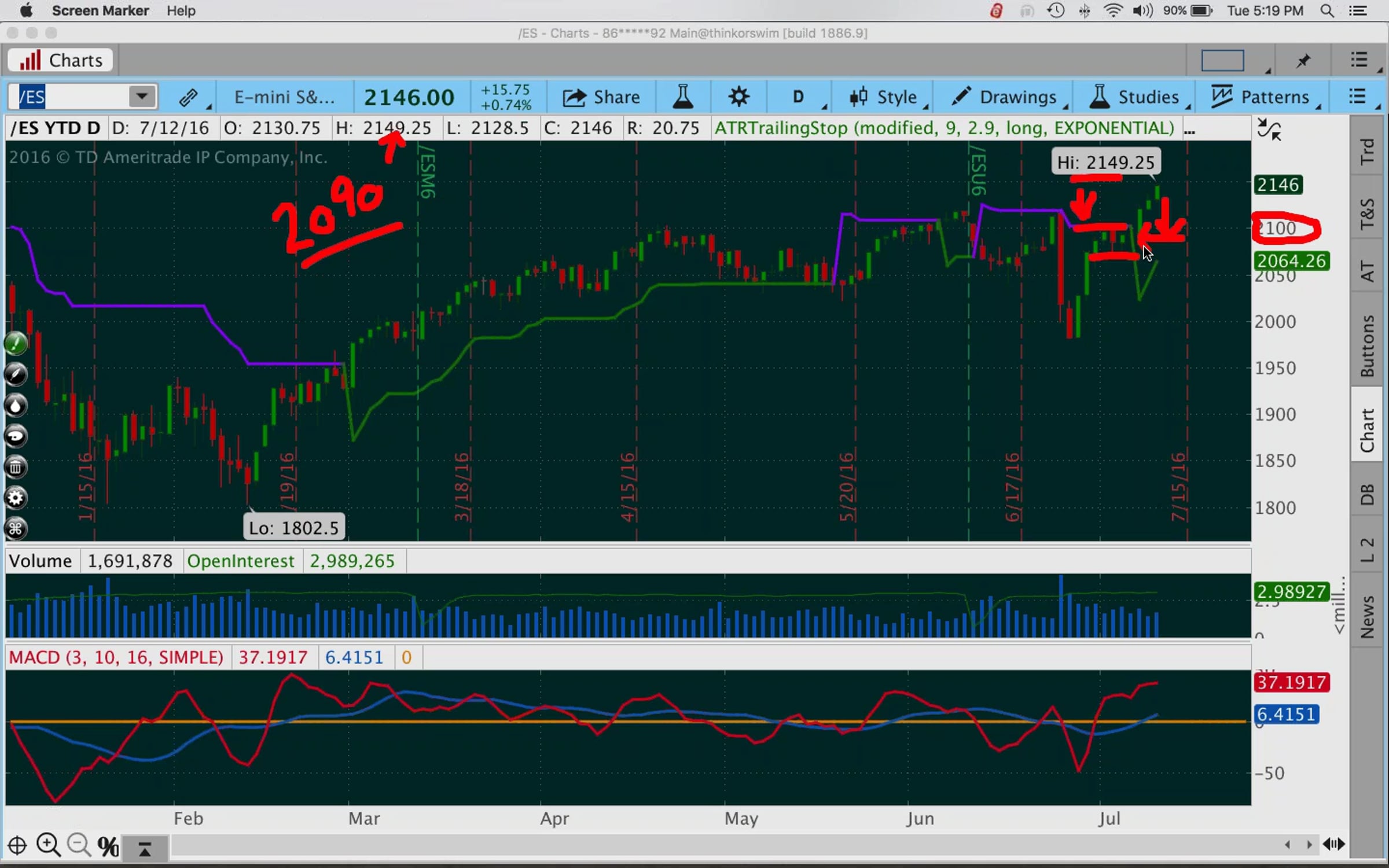Click the zoom in magnifier icon
Screen dimensions: 1389x868
tap(48, 845)
